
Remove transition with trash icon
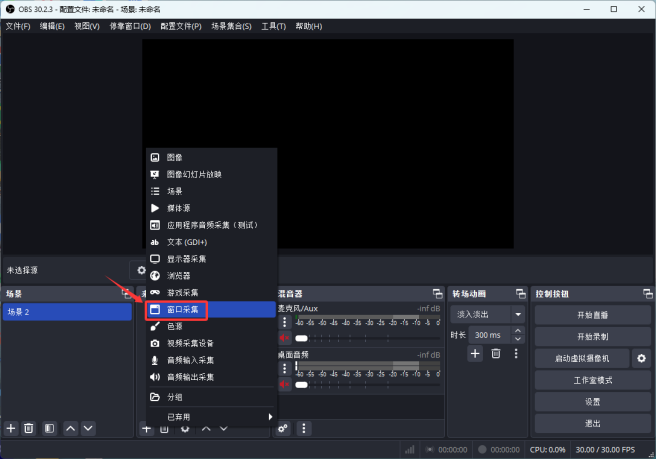tap(496, 354)
